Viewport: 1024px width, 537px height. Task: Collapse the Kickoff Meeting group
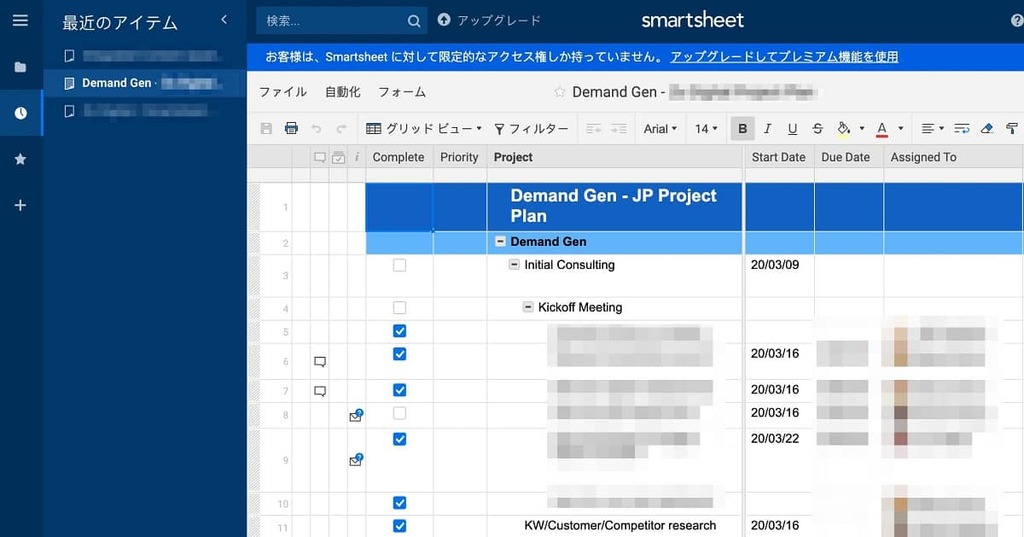[x=528, y=307]
